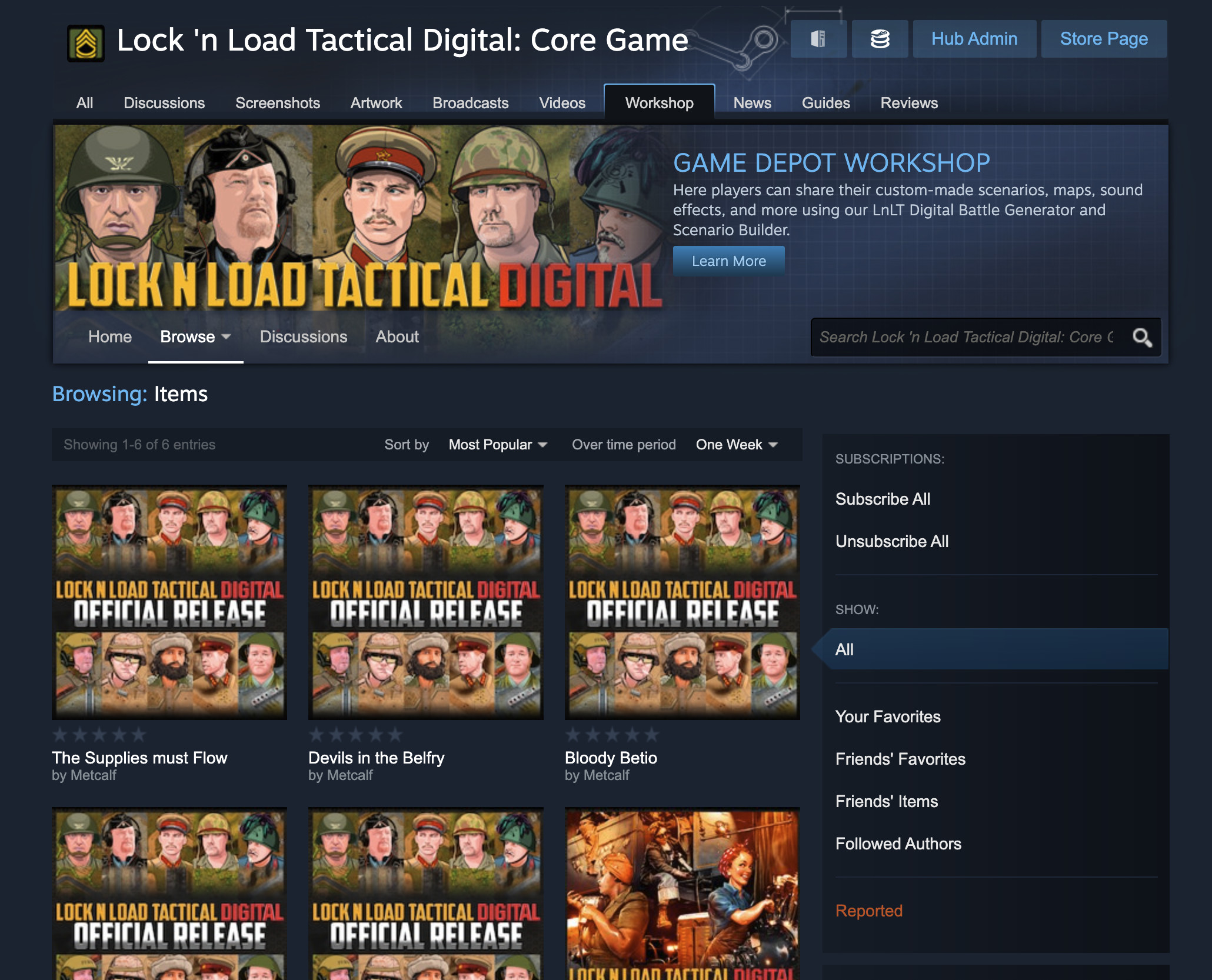This screenshot has width=1212, height=980.
Task: Click the Lock 'n Load Tactical game avatar icon
Action: coord(86,40)
